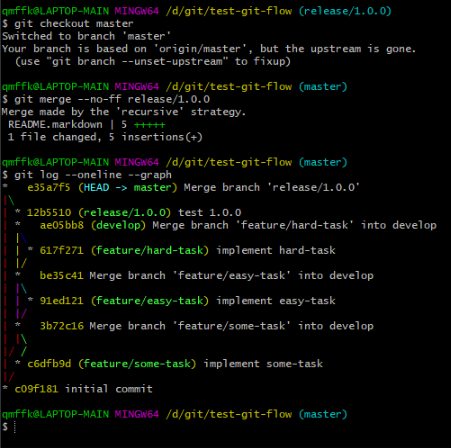Click the 'test 1.0.0' commit message

click(210, 213)
